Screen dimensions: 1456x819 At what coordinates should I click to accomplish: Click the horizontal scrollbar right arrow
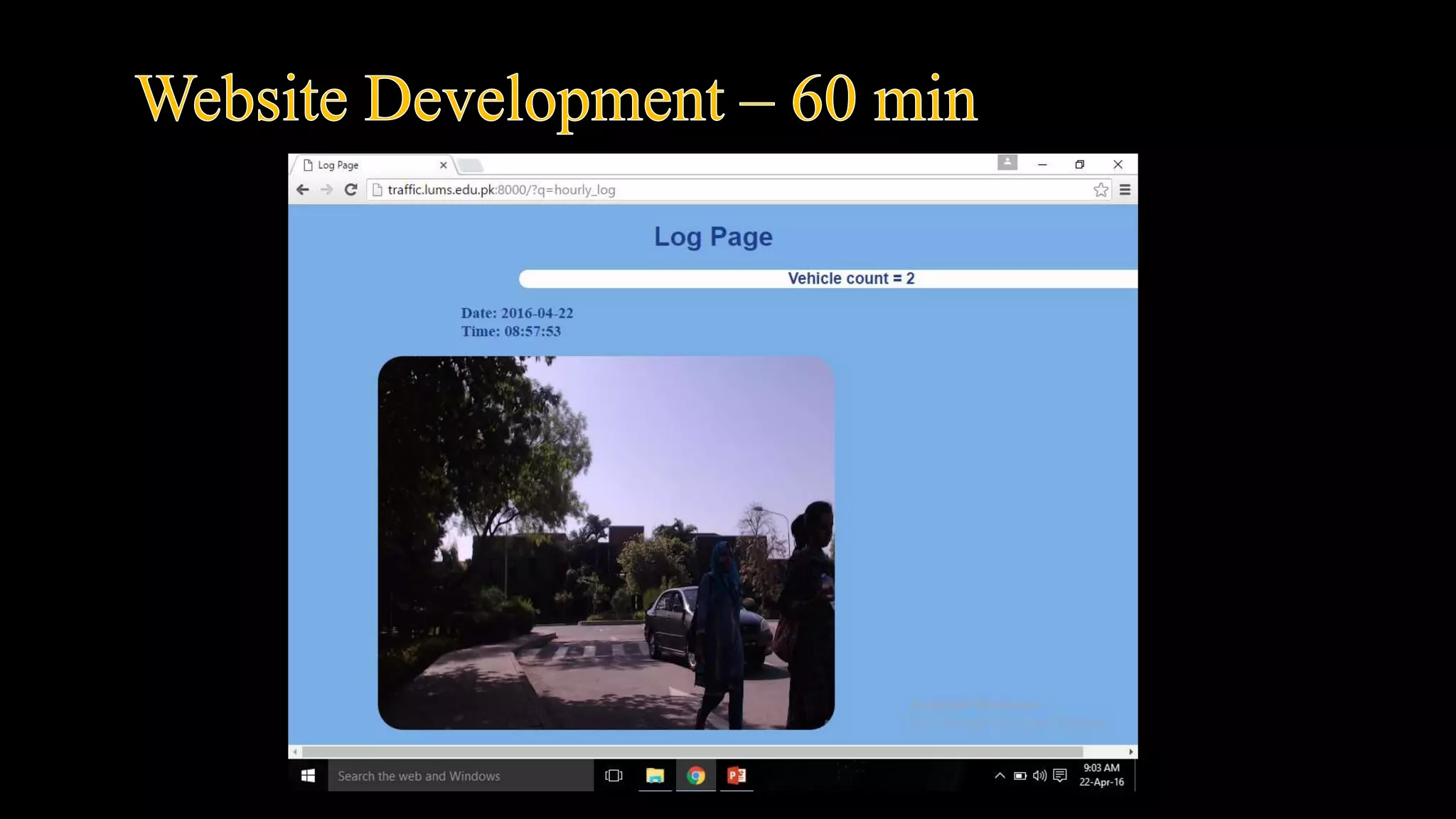pyautogui.click(x=1130, y=751)
